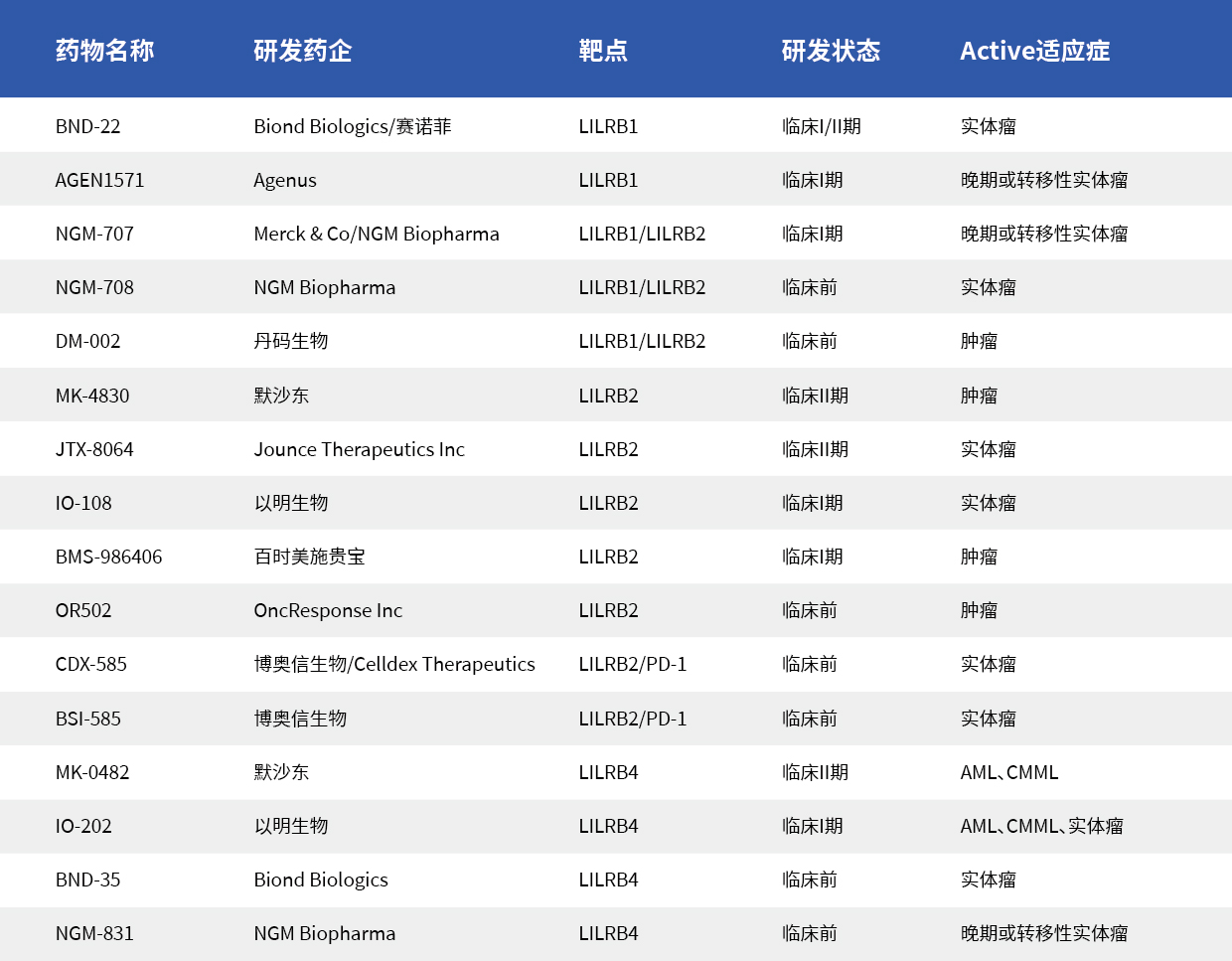Click the AGEN1571 row entry
This screenshot has height=961, width=1232.
click(95, 180)
